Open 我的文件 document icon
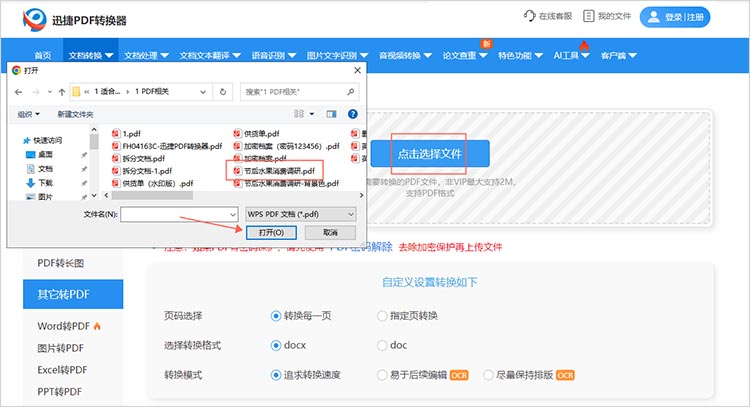Viewport: 750px width, 407px height. (x=588, y=16)
